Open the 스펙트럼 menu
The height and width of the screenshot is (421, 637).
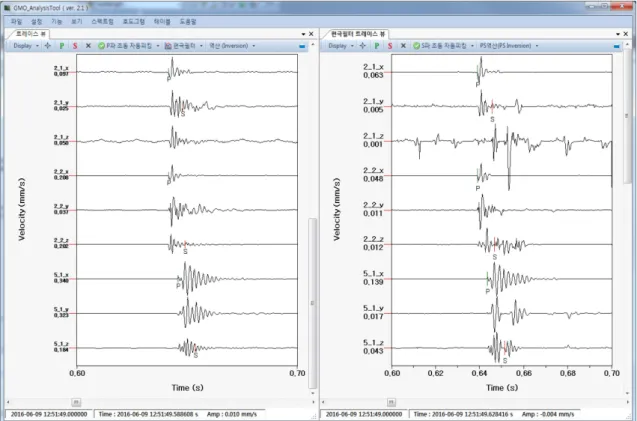pos(102,22)
